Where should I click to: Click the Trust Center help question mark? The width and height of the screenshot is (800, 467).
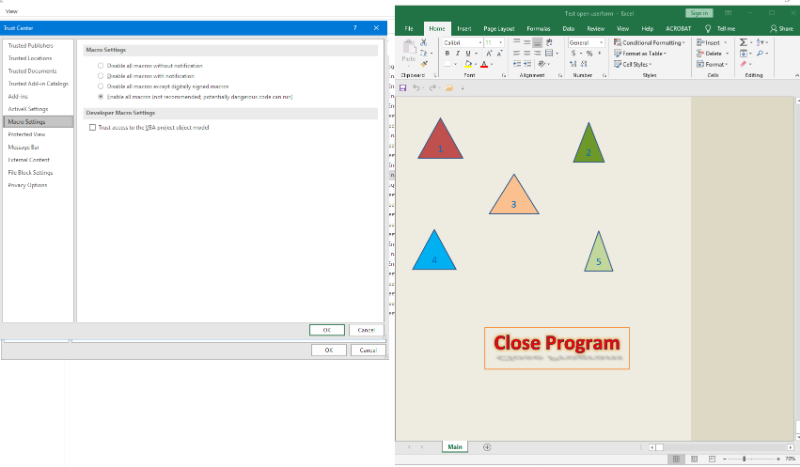coord(355,29)
